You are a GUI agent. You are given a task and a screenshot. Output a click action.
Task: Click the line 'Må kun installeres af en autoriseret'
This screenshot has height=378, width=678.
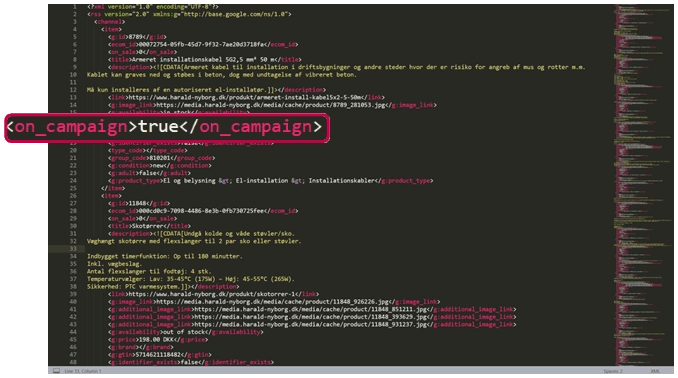[x=206, y=90]
